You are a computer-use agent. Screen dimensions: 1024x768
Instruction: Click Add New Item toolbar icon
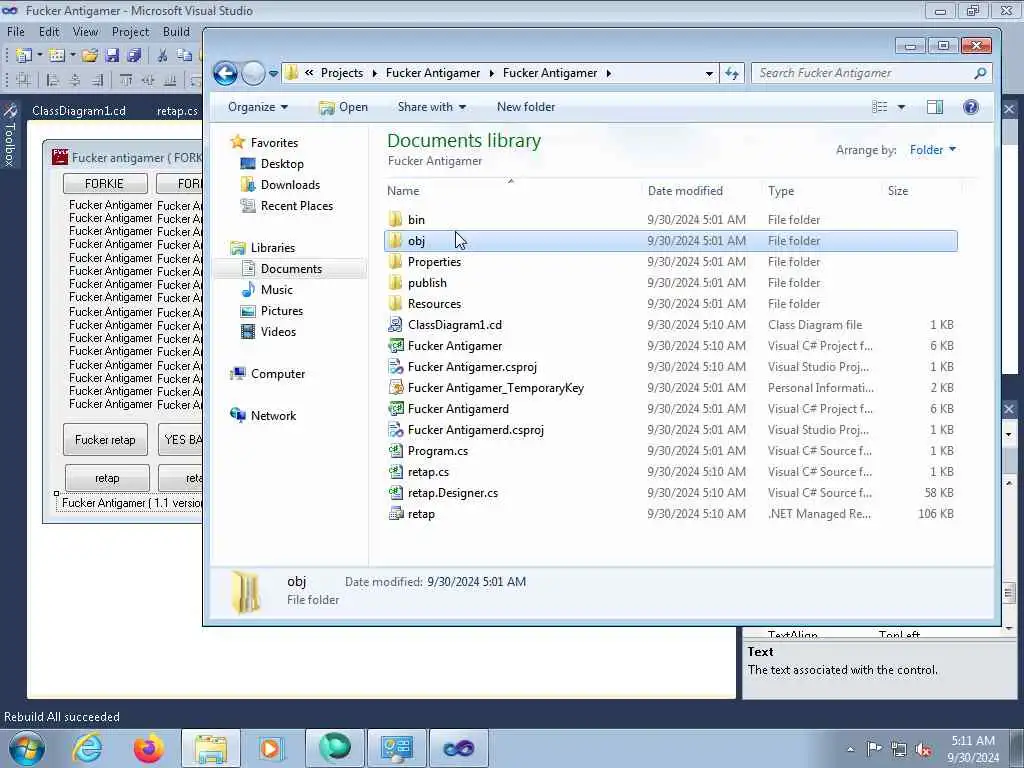57,56
